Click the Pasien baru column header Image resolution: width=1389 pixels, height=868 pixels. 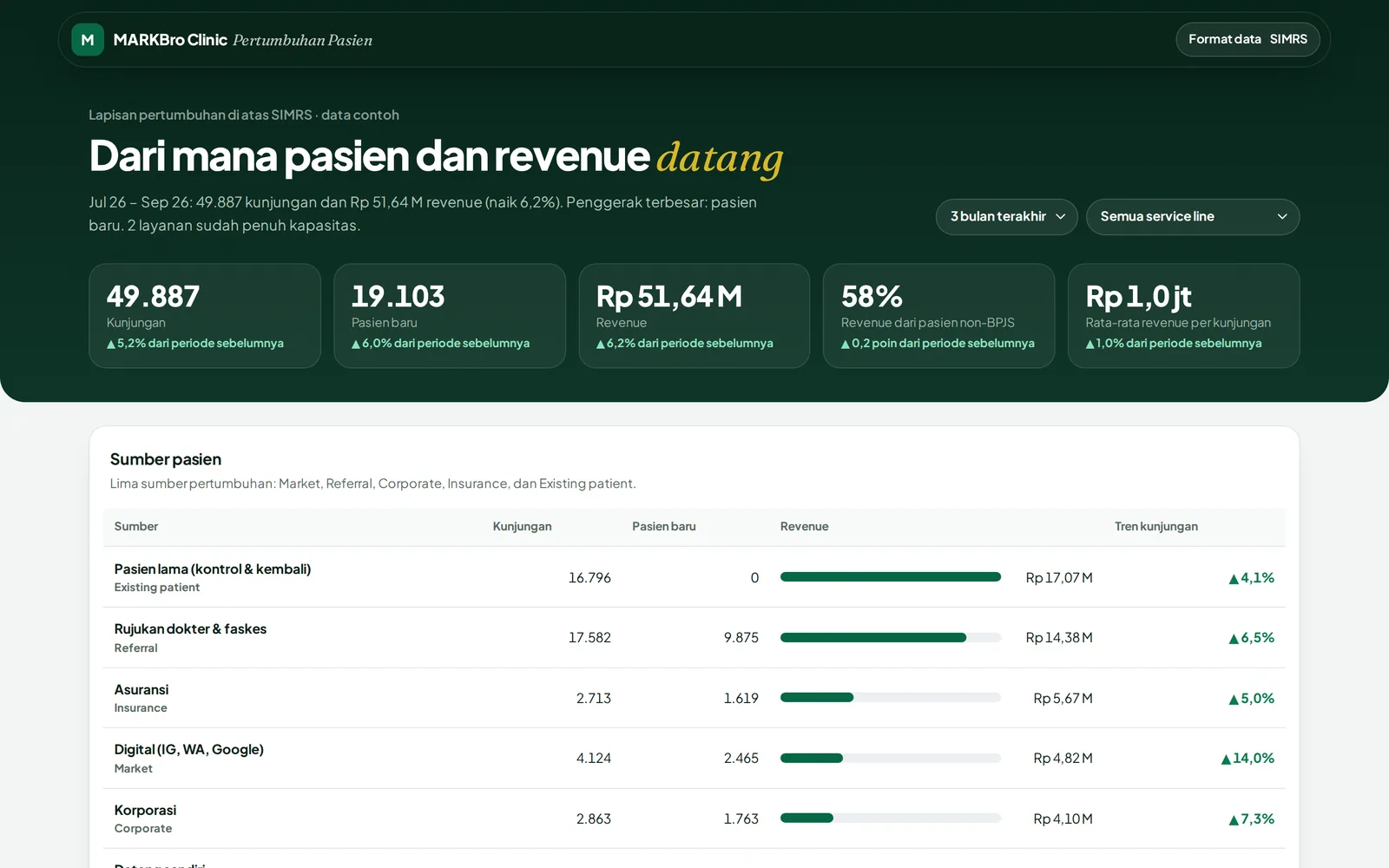pos(664,527)
